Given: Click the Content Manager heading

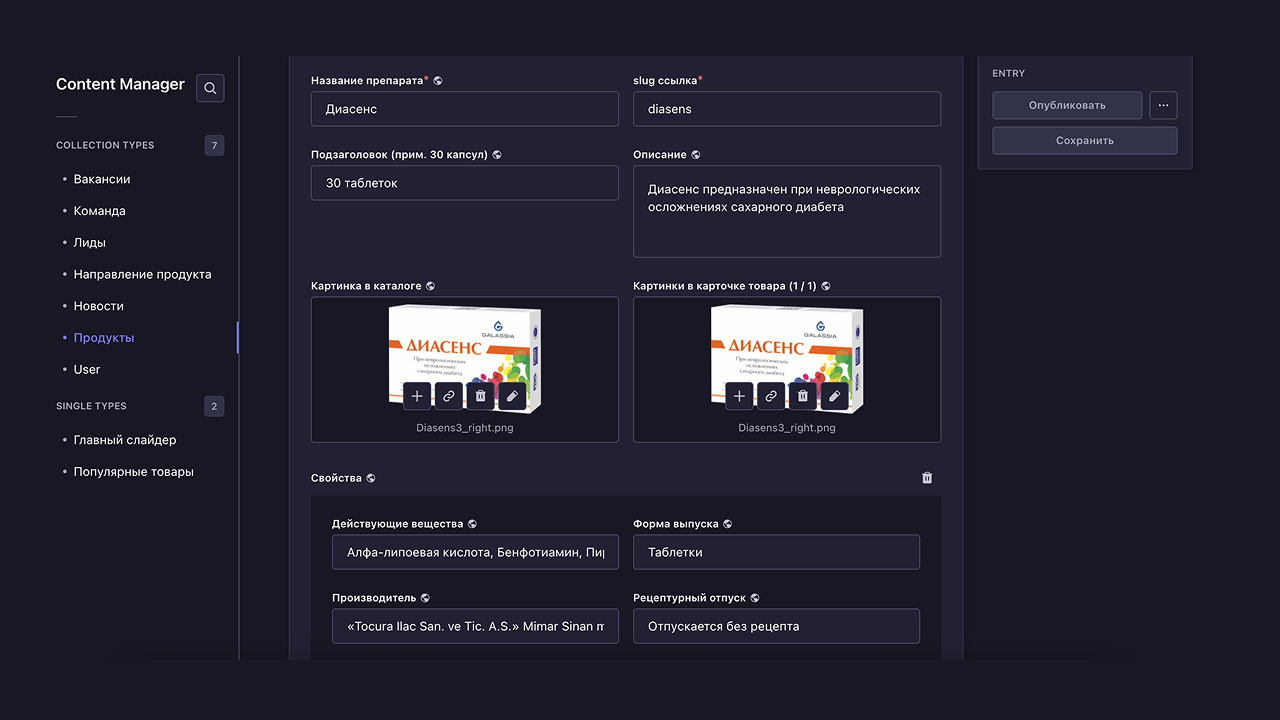Looking at the screenshot, I should 120,85.
